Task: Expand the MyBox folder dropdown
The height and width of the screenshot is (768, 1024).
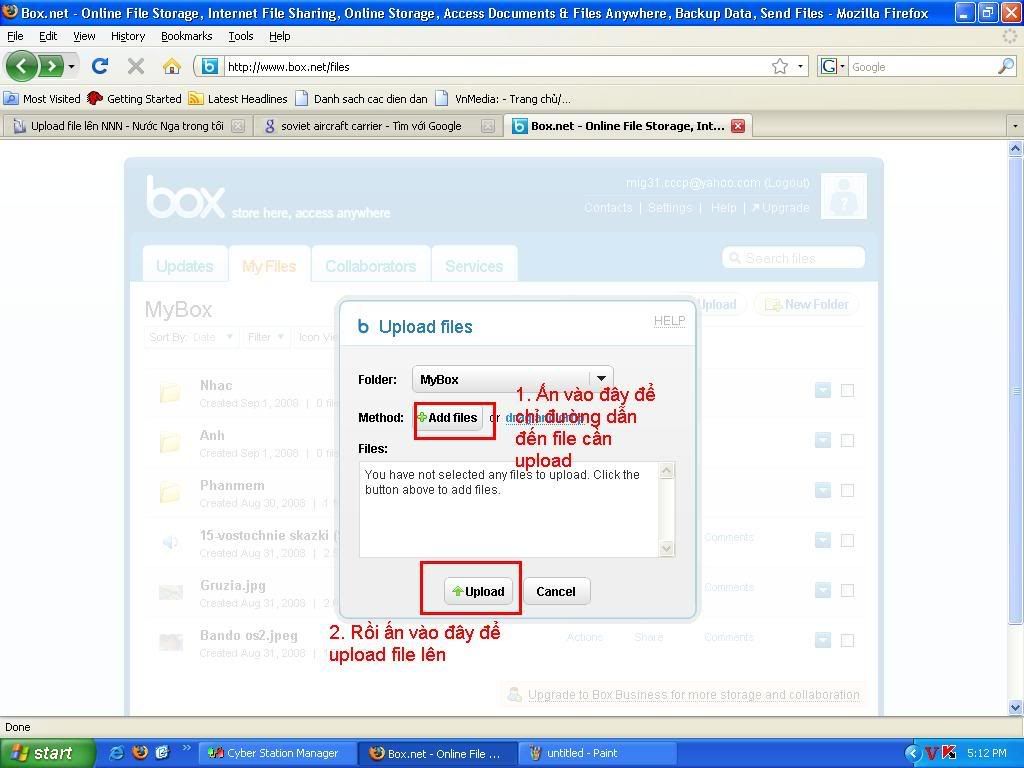Action: 601,379
